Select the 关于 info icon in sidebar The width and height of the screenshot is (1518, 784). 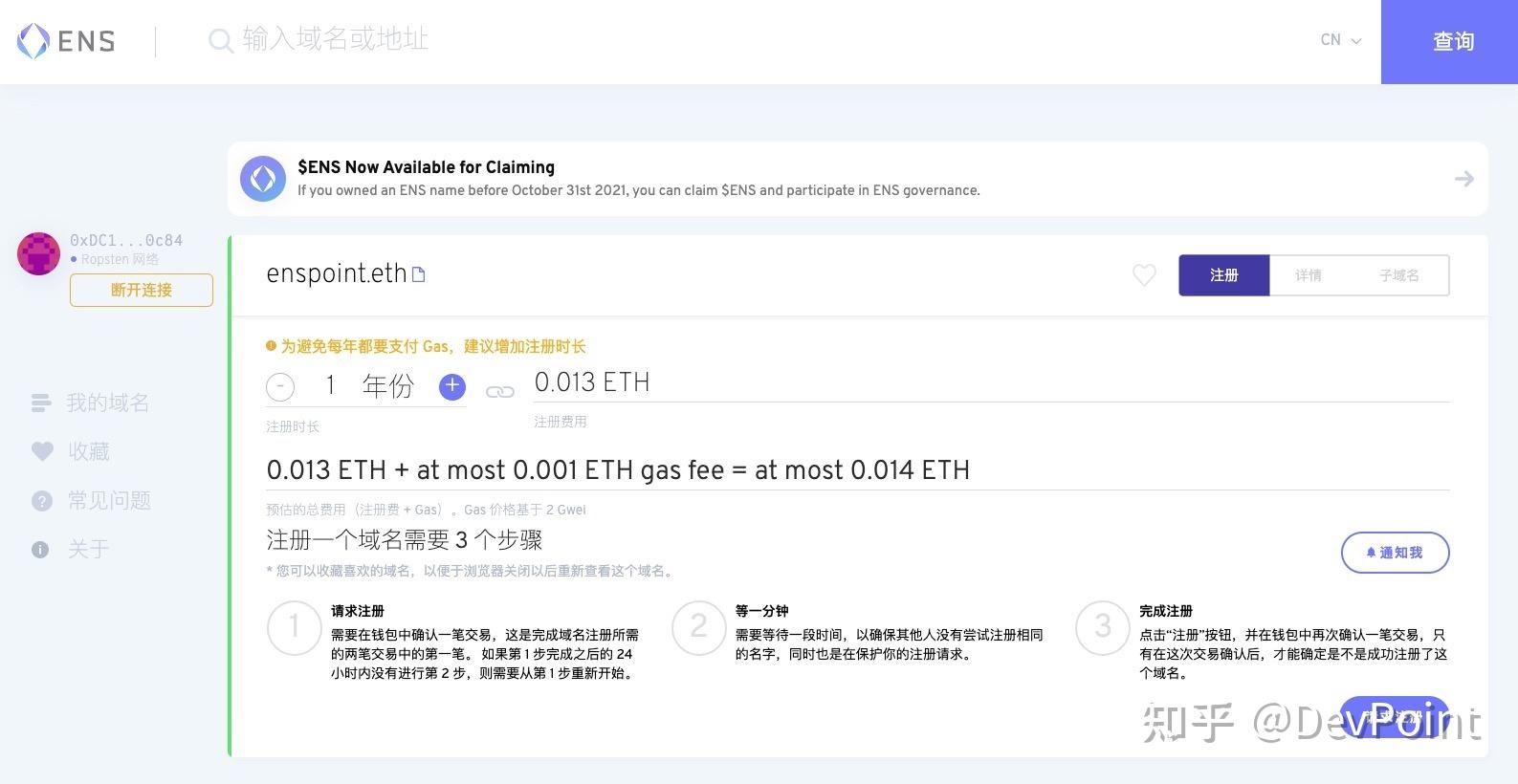coord(39,549)
